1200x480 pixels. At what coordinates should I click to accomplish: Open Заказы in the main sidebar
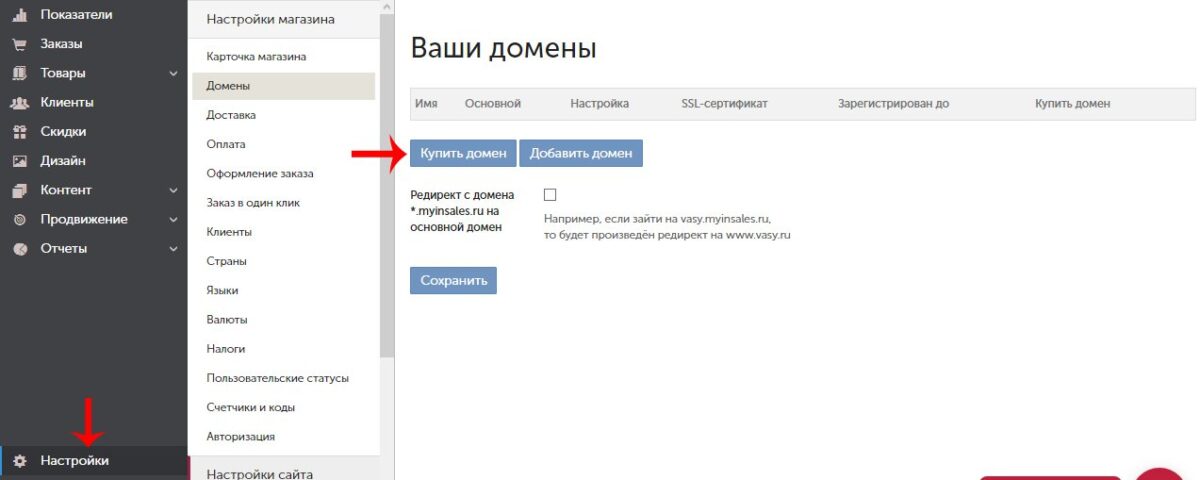(61, 44)
